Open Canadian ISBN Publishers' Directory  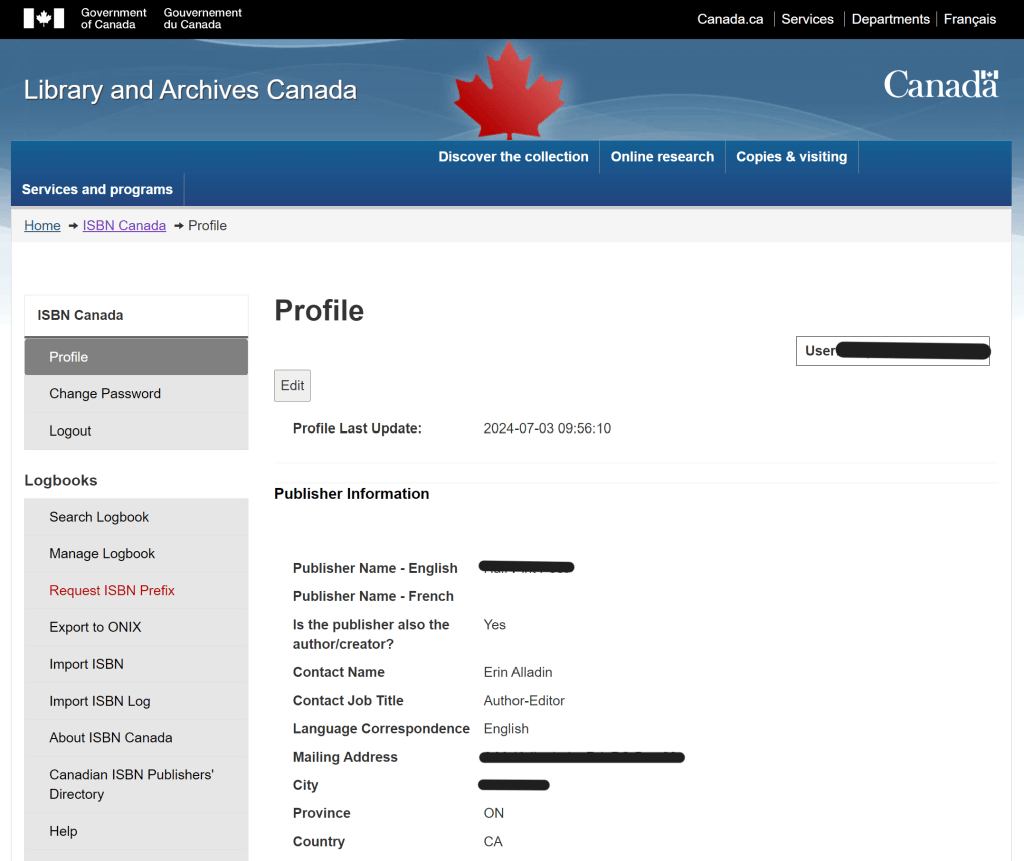131,784
